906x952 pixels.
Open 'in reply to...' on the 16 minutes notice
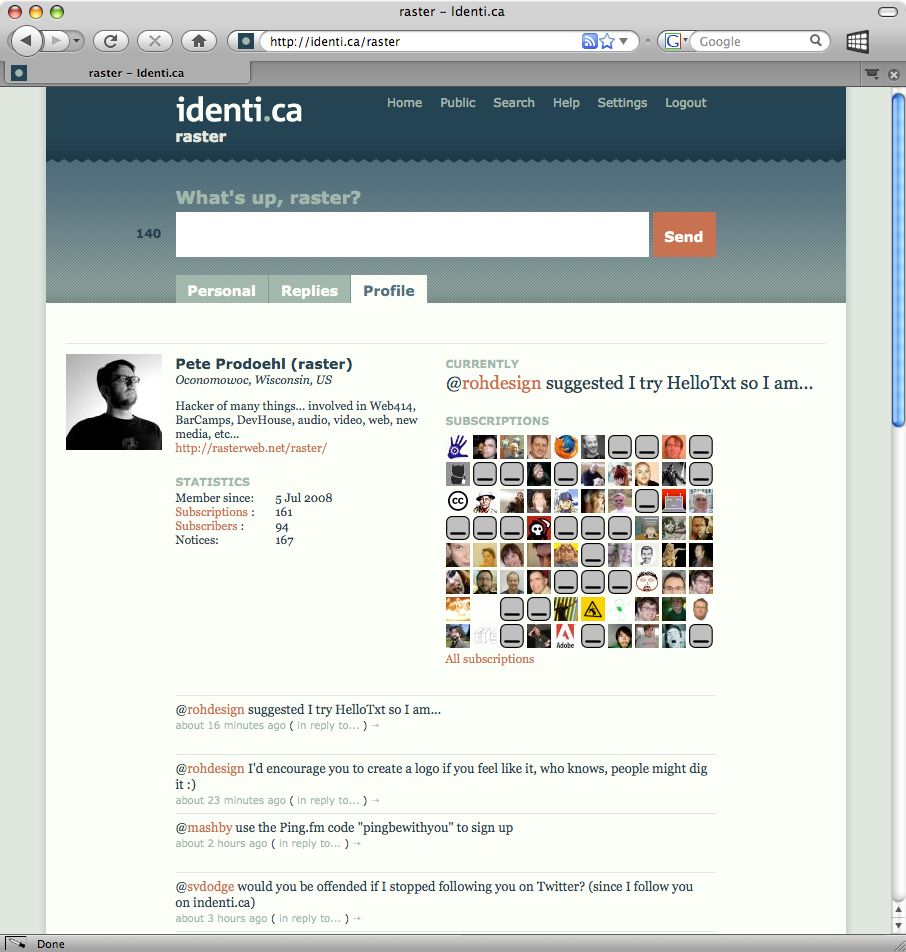(328, 726)
